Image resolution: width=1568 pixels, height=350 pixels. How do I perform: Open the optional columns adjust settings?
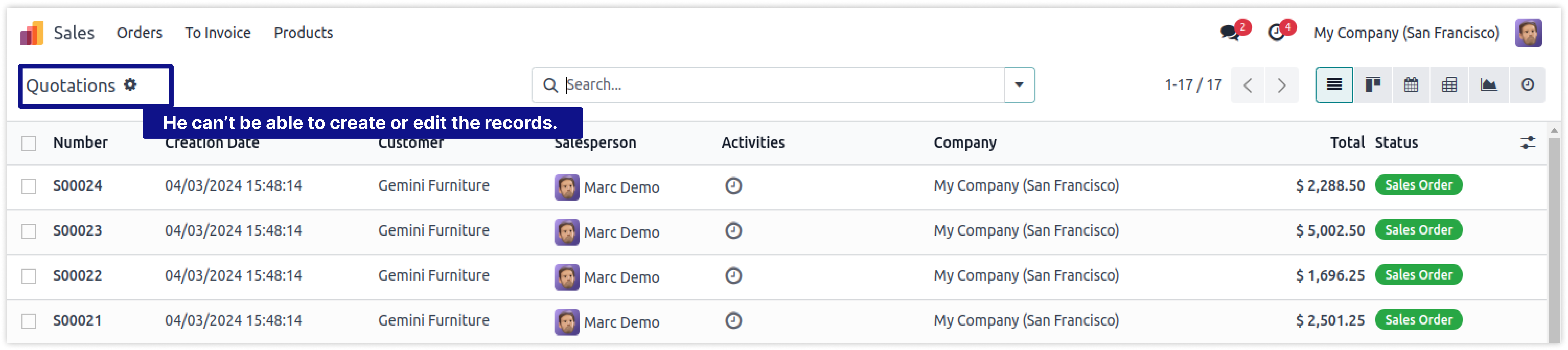coord(1527,143)
